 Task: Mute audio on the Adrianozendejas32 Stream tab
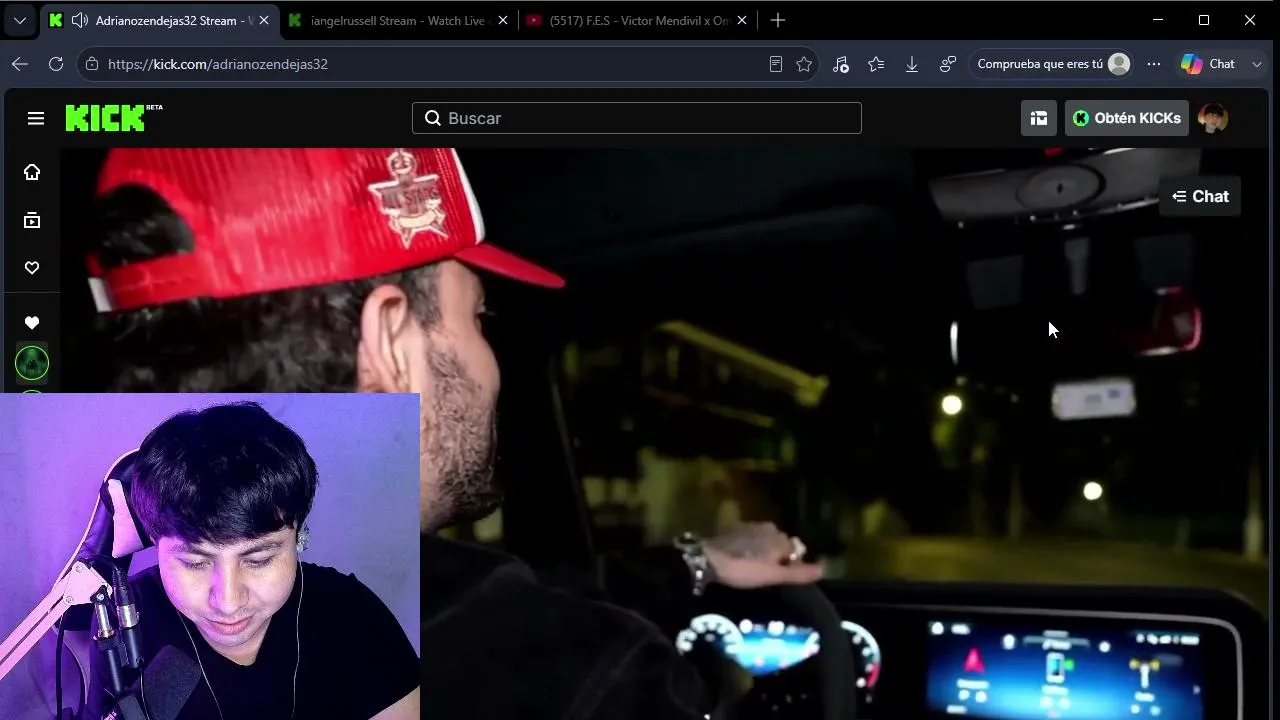(x=80, y=20)
